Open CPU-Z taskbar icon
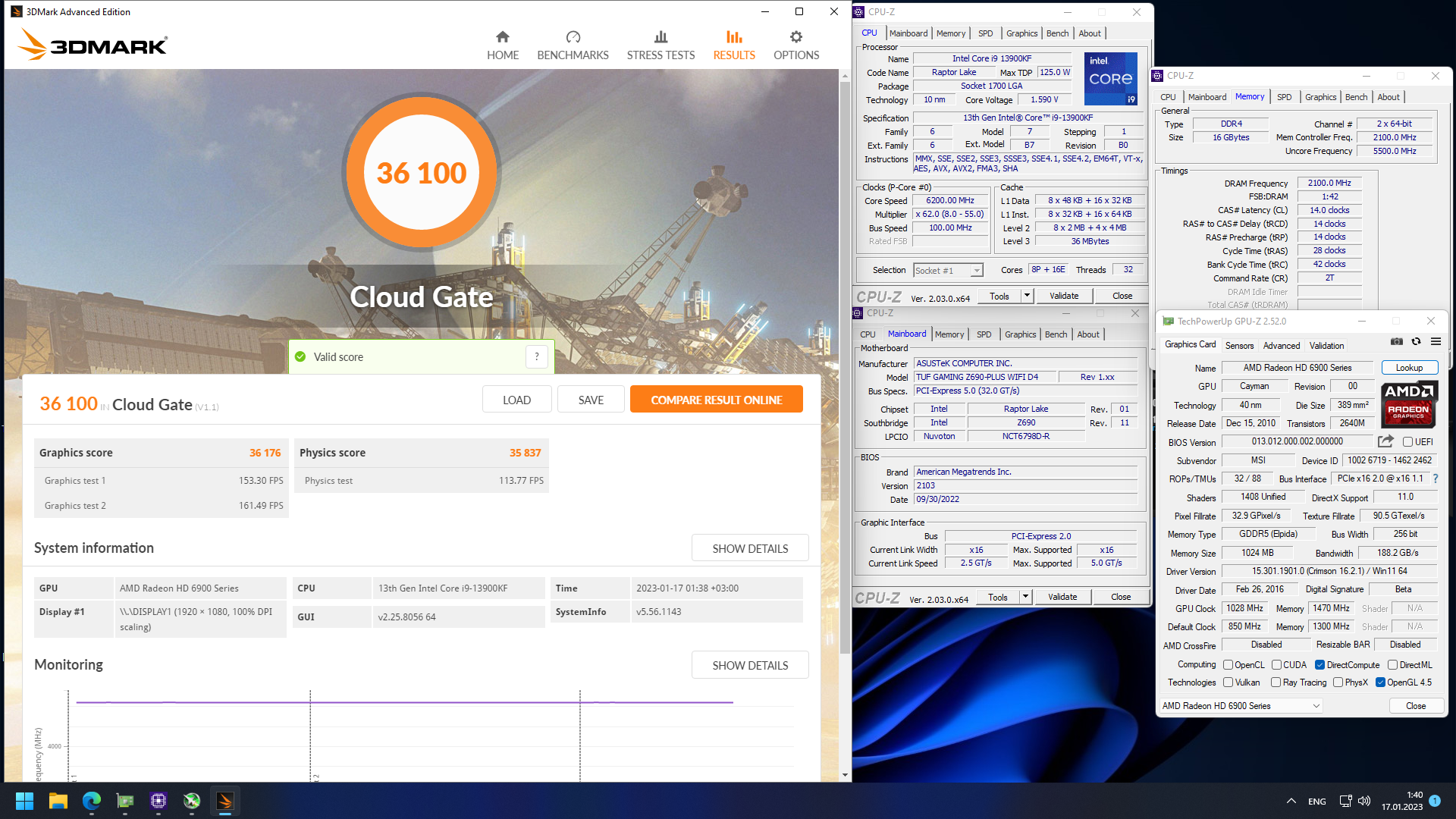Viewport: 1456px width, 819px height. point(158,801)
